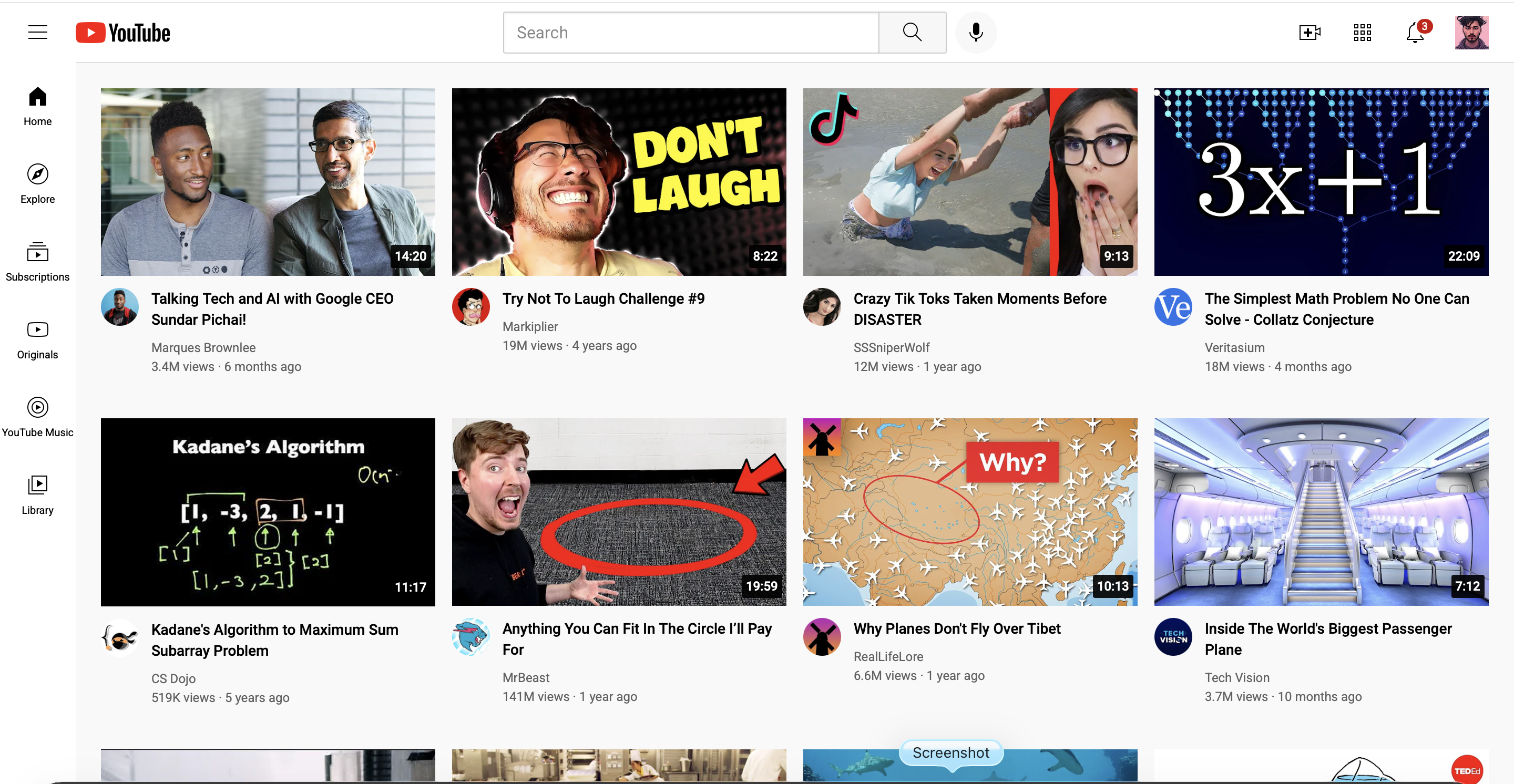Open Marques Brownlee channel avatar
1514x784 pixels.
(x=120, y=306)
